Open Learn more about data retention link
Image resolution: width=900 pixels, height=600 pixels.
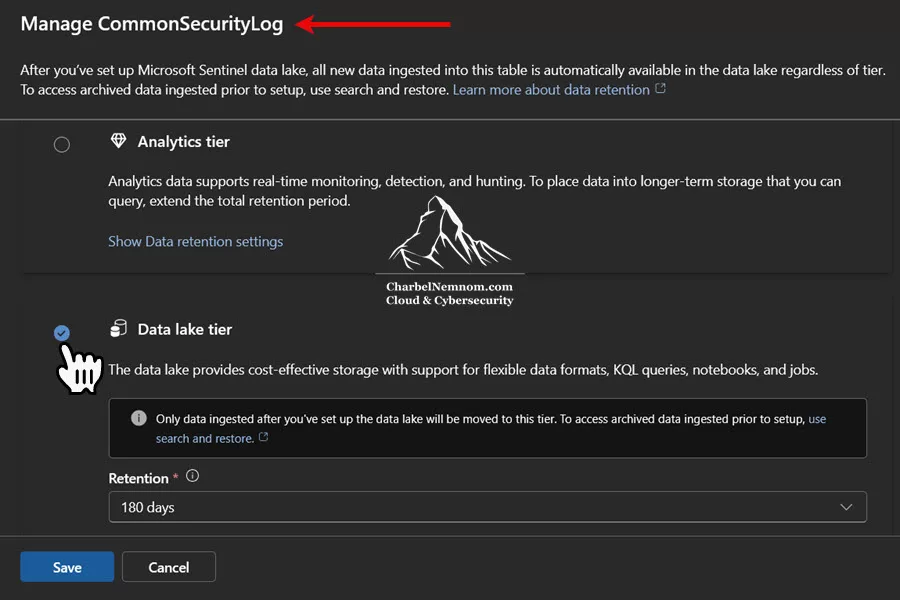(551, 90)
